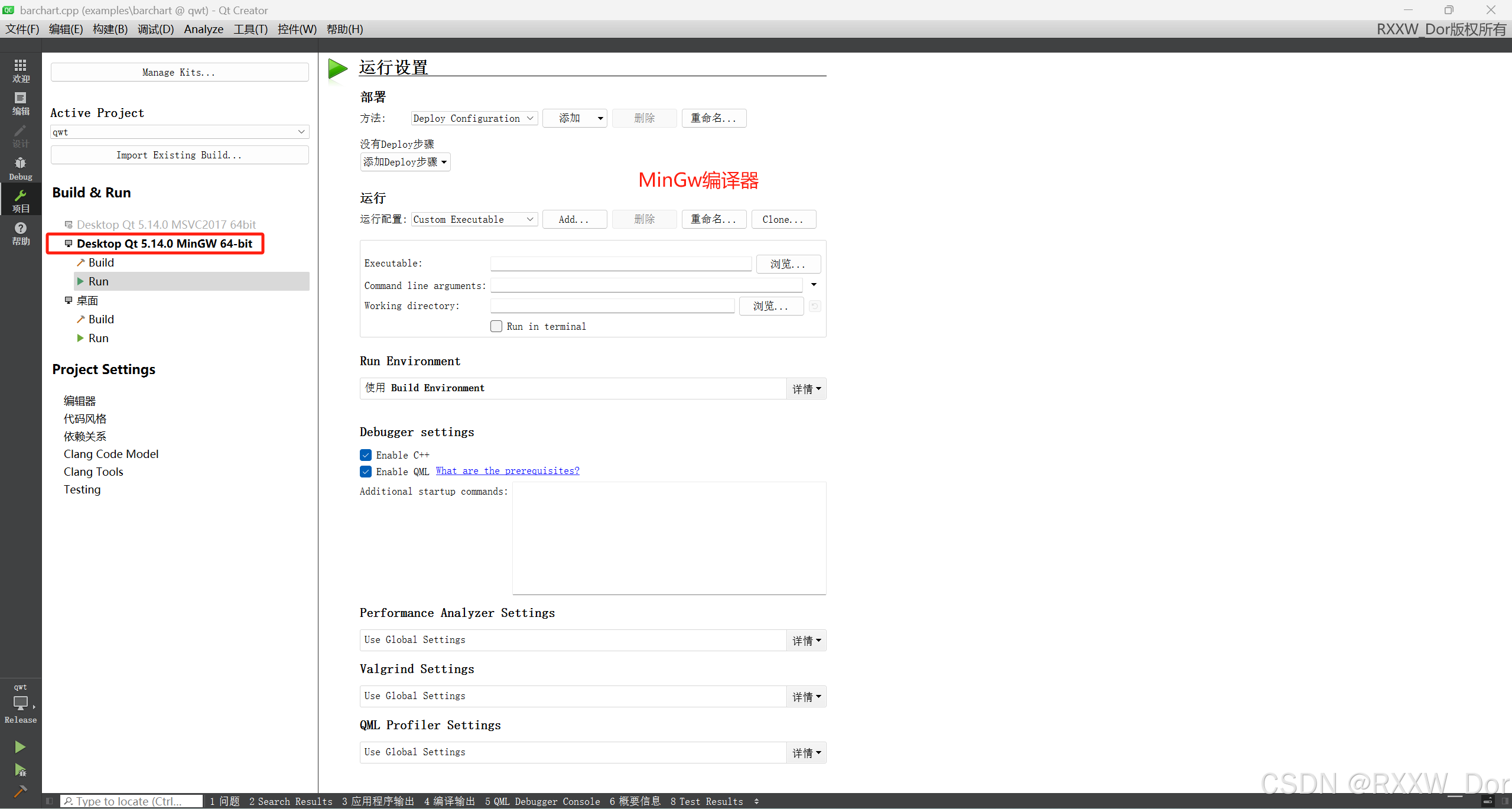Viewport: 1512px width, 809px height.
Task: Click the Build hammer icon
Action: click(x=20, y=791)
